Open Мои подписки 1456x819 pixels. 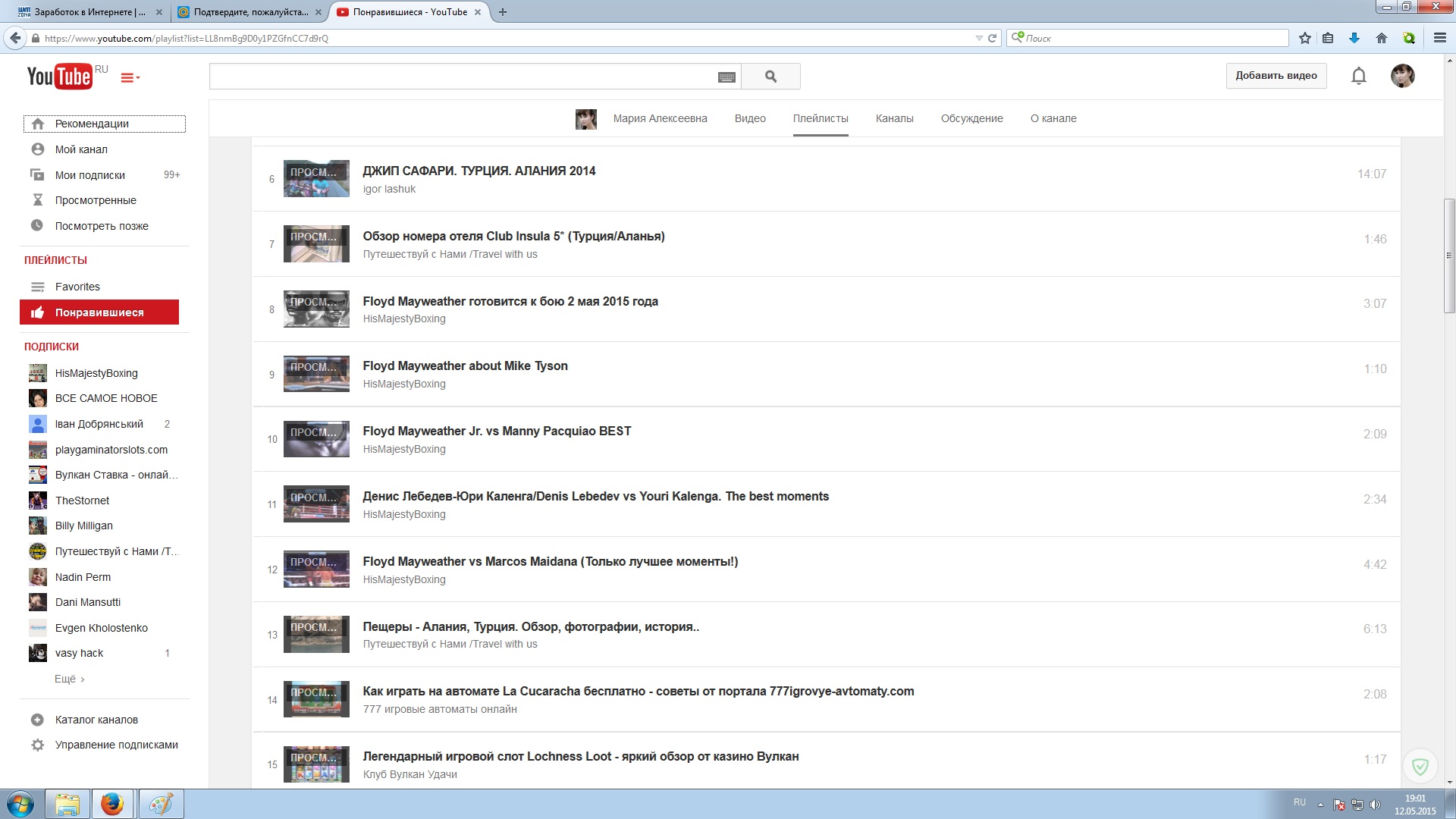(x=90, y=175)
